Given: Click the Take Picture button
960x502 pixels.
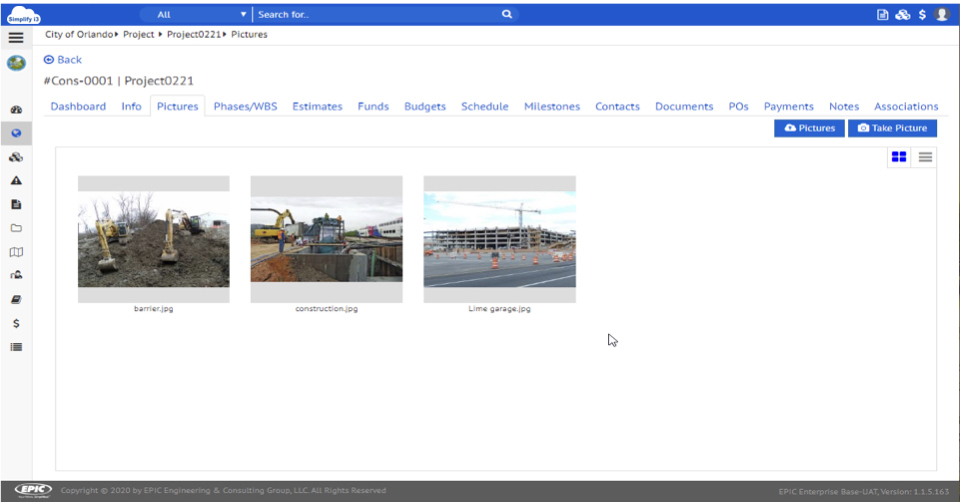Looking at the screenshot, I should click(x=892, y=128).
